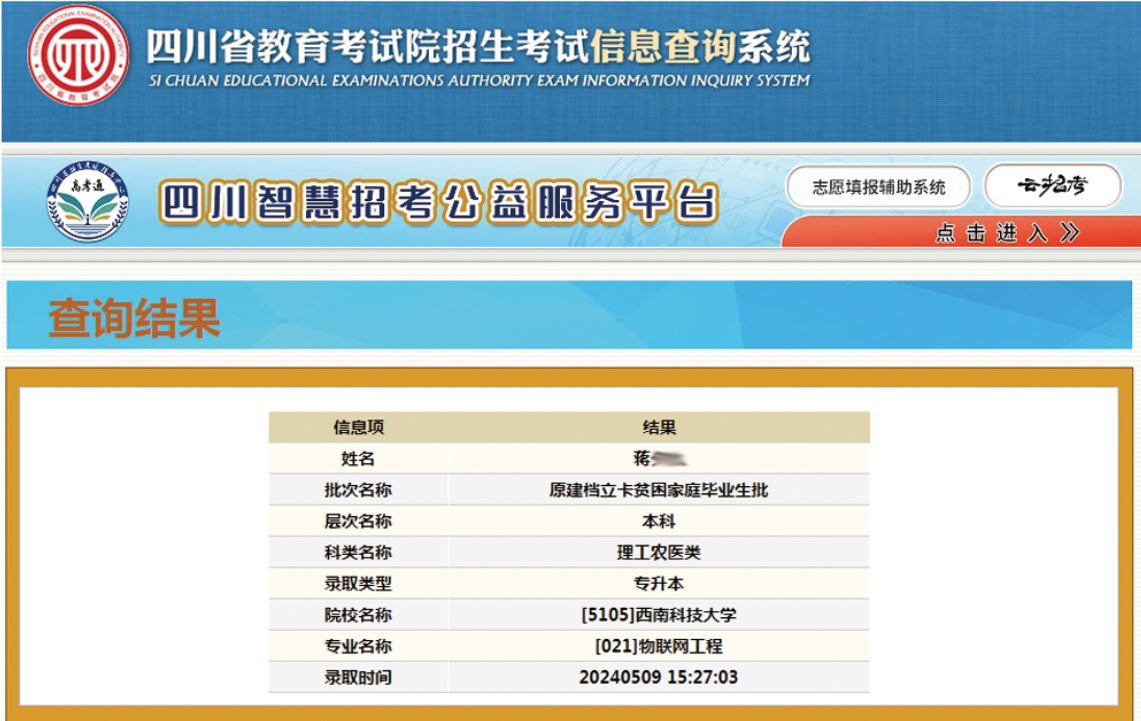Viewport: 1141px width, 721px height.
Task: Click the double arrow beside 点击进入
Action: (x=1070, y=233)
